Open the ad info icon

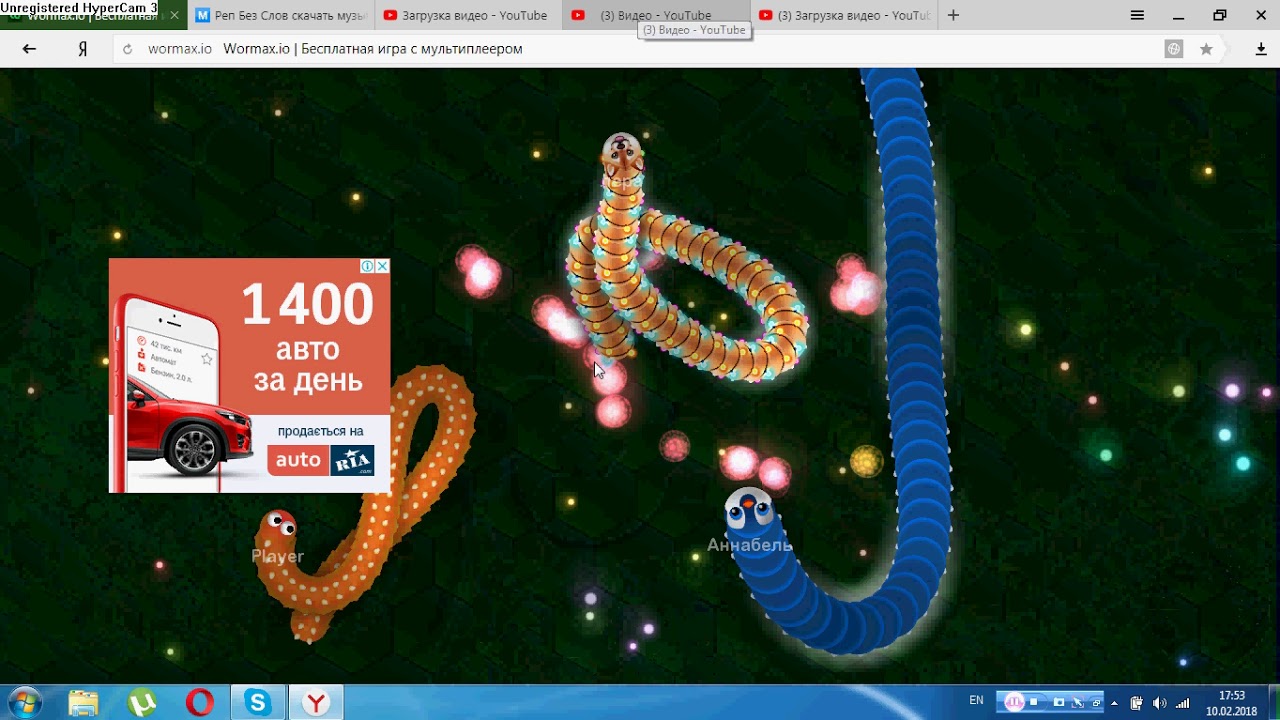[x=367, y=266]
